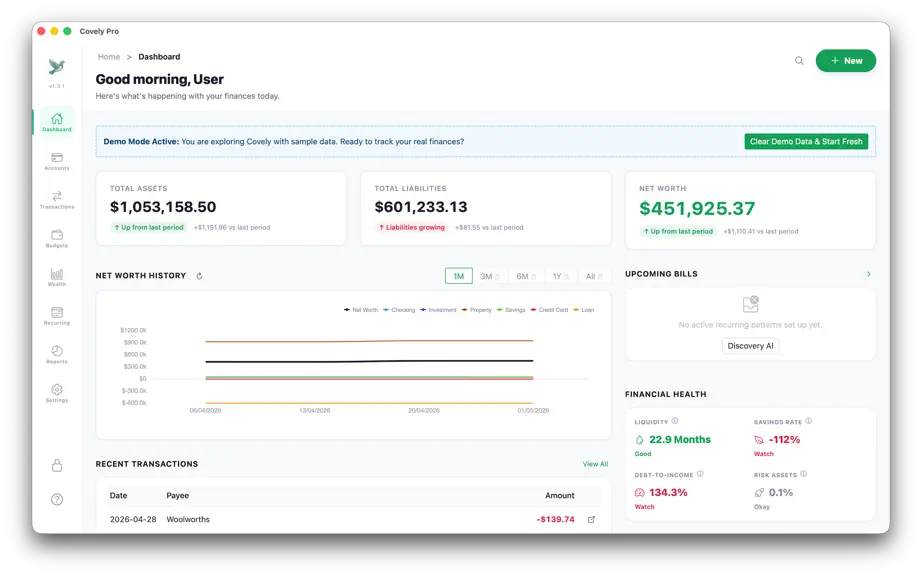Click Total Liabilities value $601,233.13
922x576 pixels.
[x=421, y=207]
